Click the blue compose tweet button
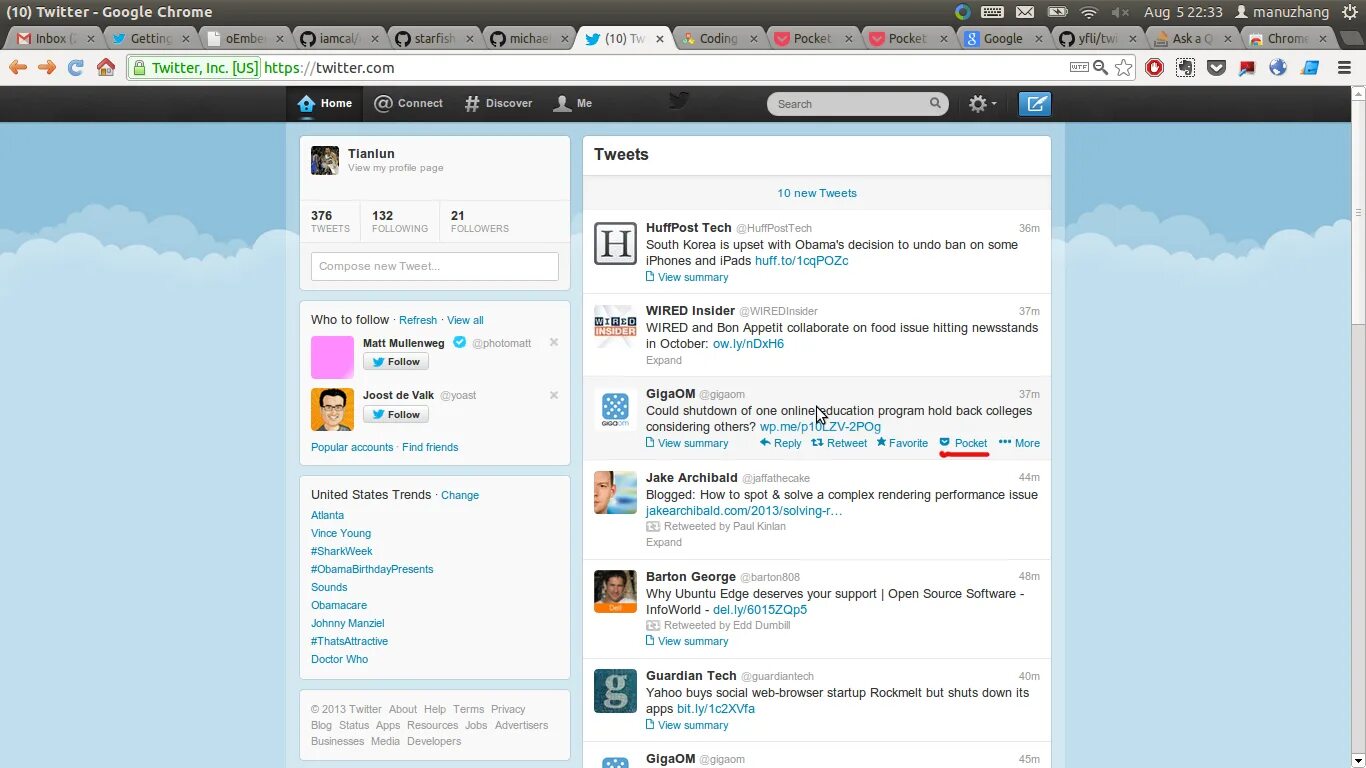 point(1035,104)
